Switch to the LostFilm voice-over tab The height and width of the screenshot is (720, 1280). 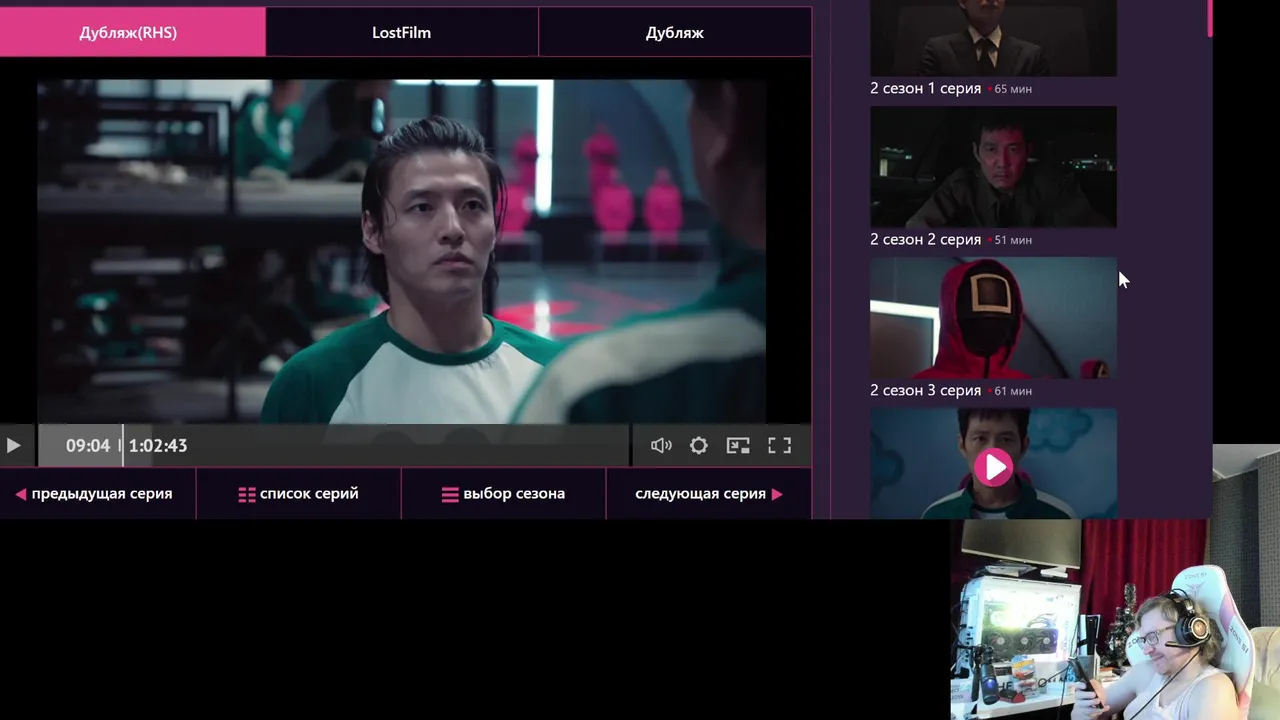(402, 32)
